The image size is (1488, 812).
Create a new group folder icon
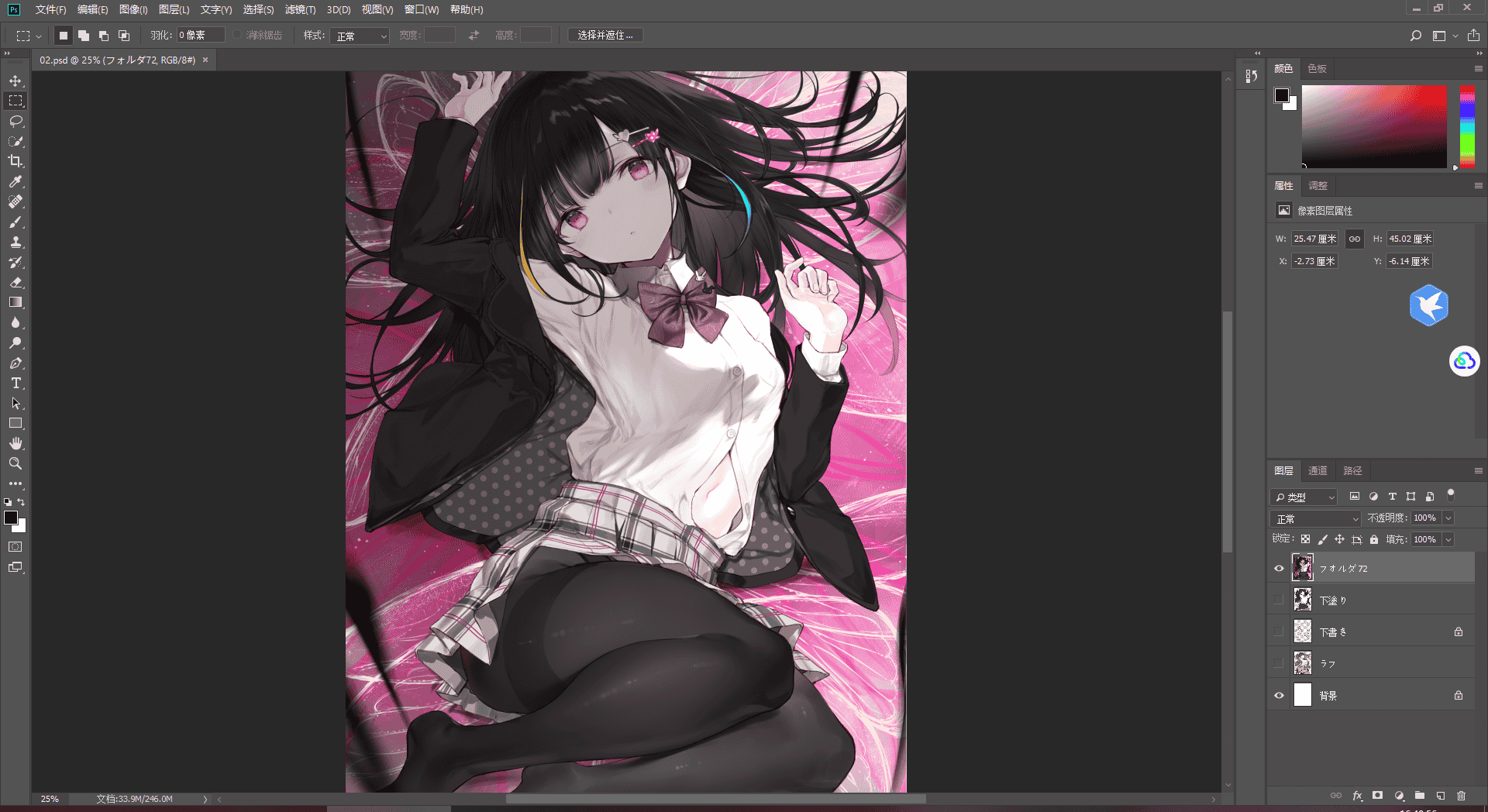(x=1419, y=795)
